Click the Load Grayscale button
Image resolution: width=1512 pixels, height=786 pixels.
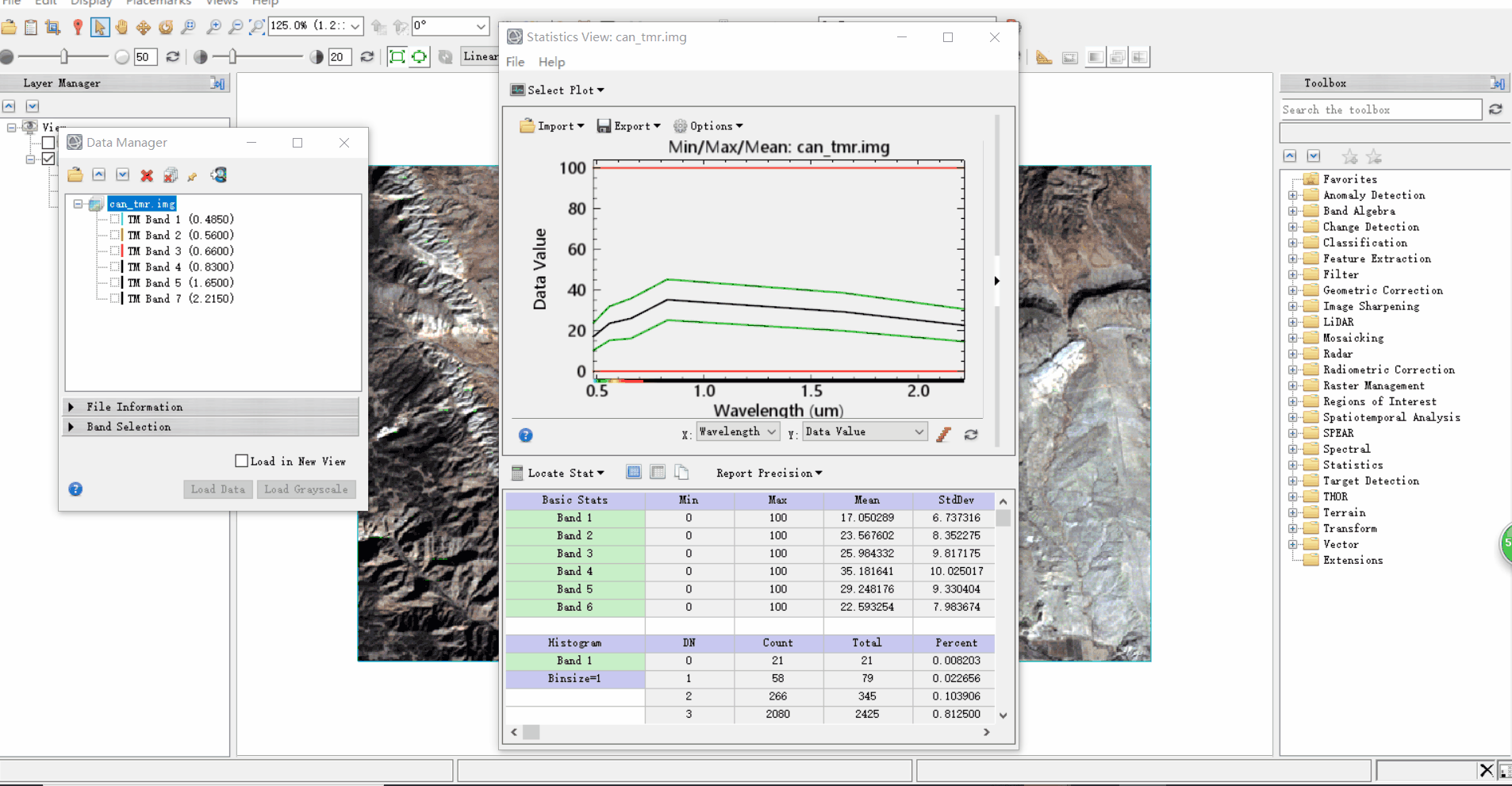click(x=306, y=489)
